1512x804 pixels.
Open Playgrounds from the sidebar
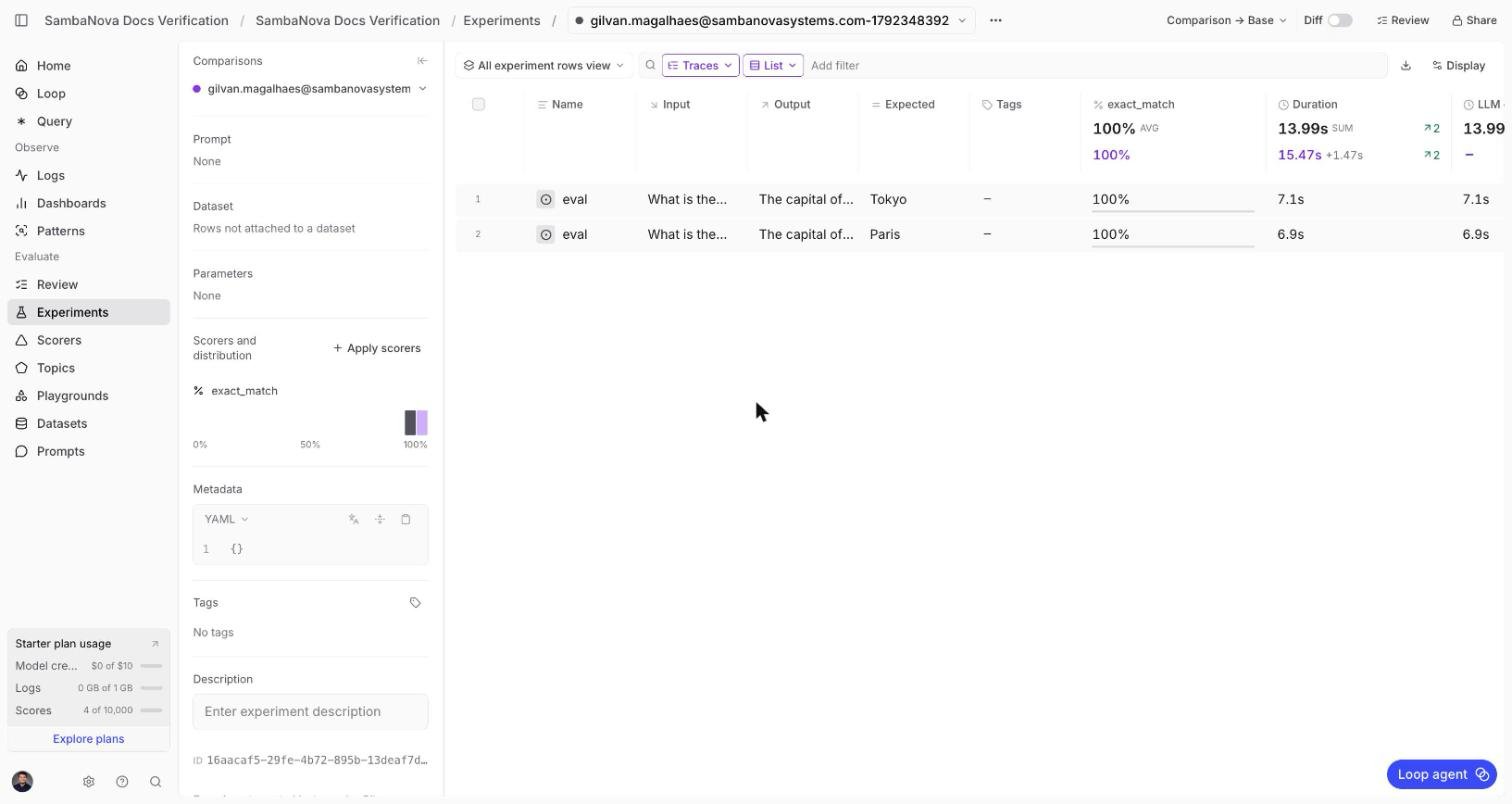[88, 396]
